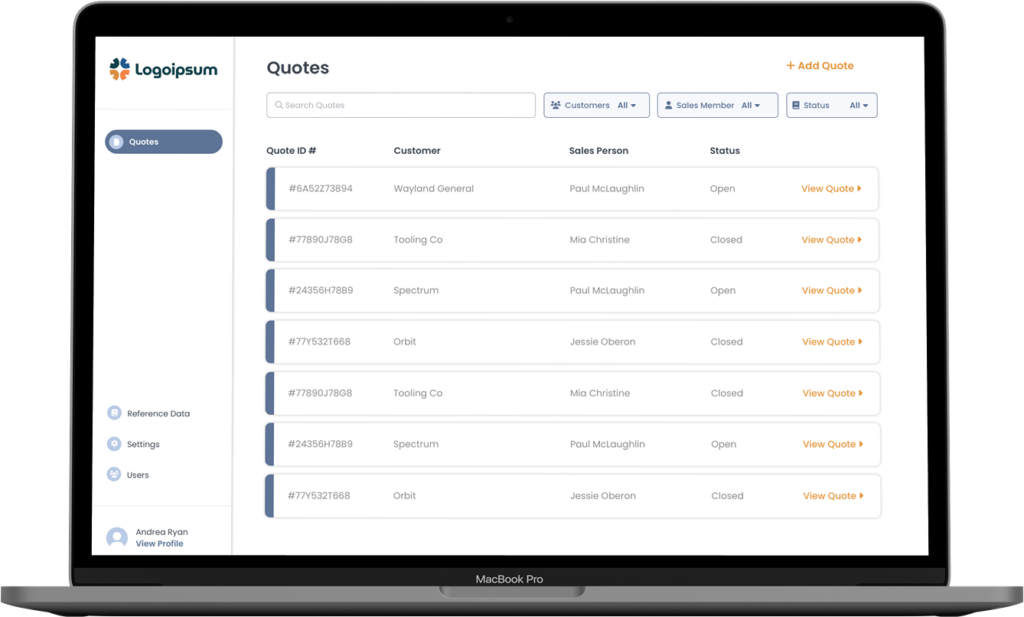Screen dimensions: 1024x617
Task: Click the Status filter book icon
Action: point(796,105)
